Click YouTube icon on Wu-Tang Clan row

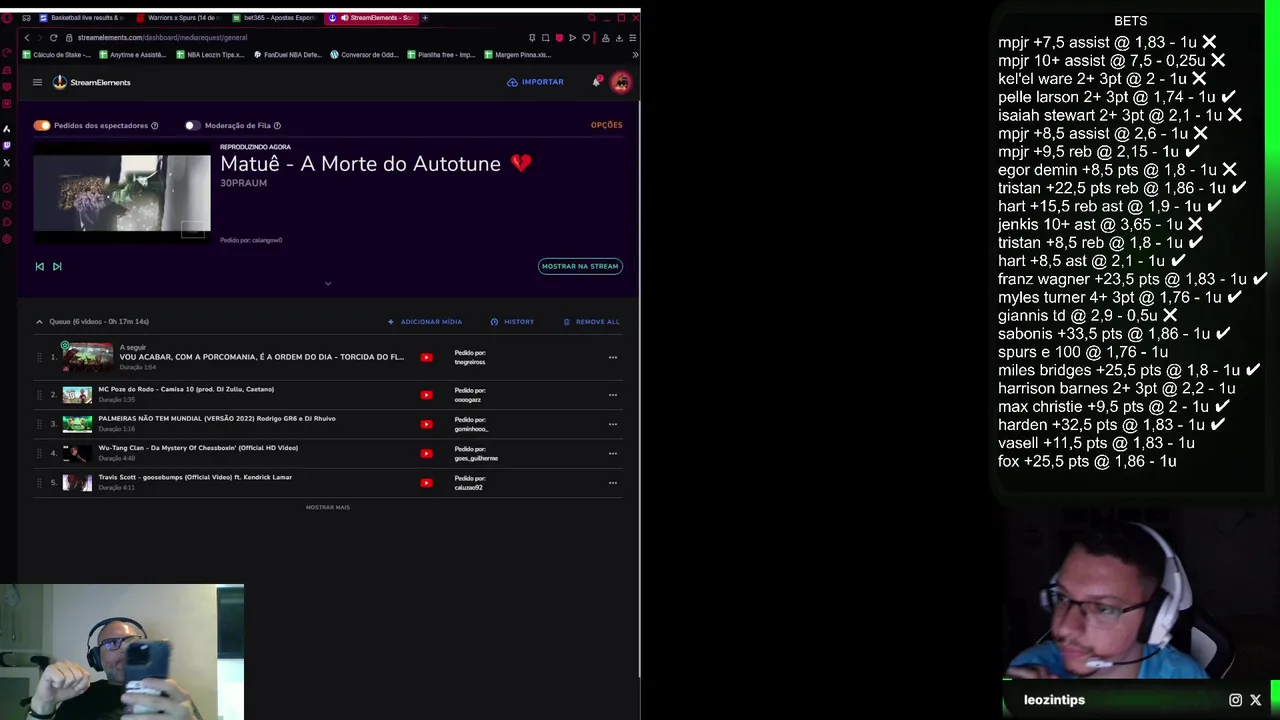coord(426,453)
